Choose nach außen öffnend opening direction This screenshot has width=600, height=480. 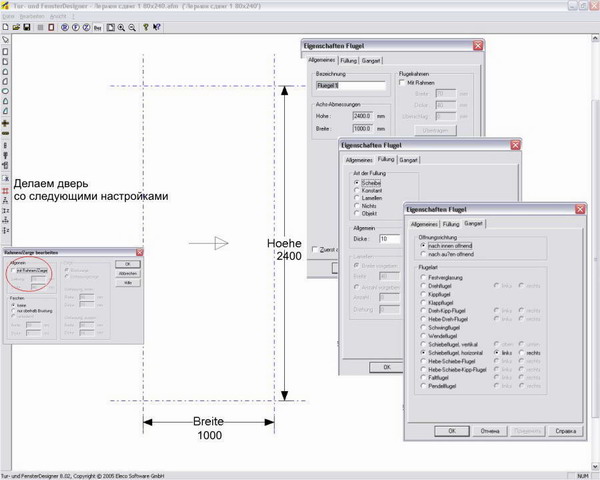coord(422,255)
